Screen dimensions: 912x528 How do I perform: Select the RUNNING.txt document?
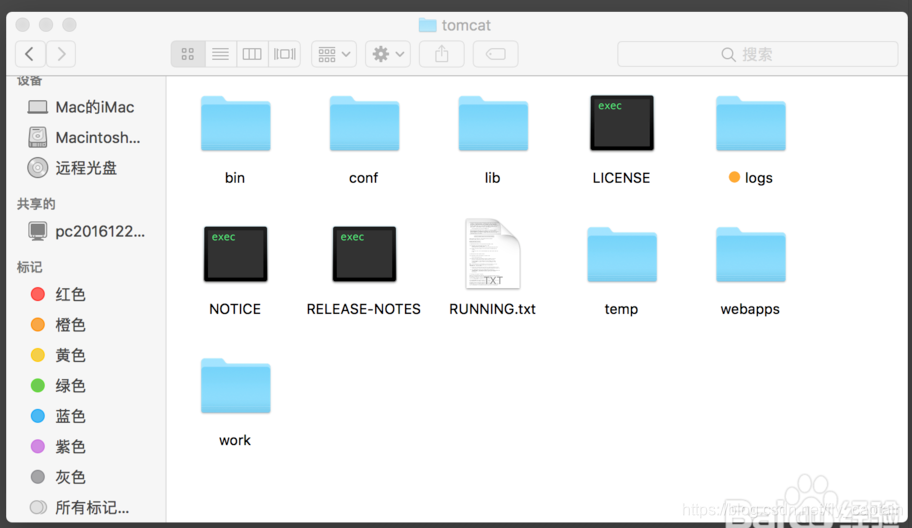493,254
